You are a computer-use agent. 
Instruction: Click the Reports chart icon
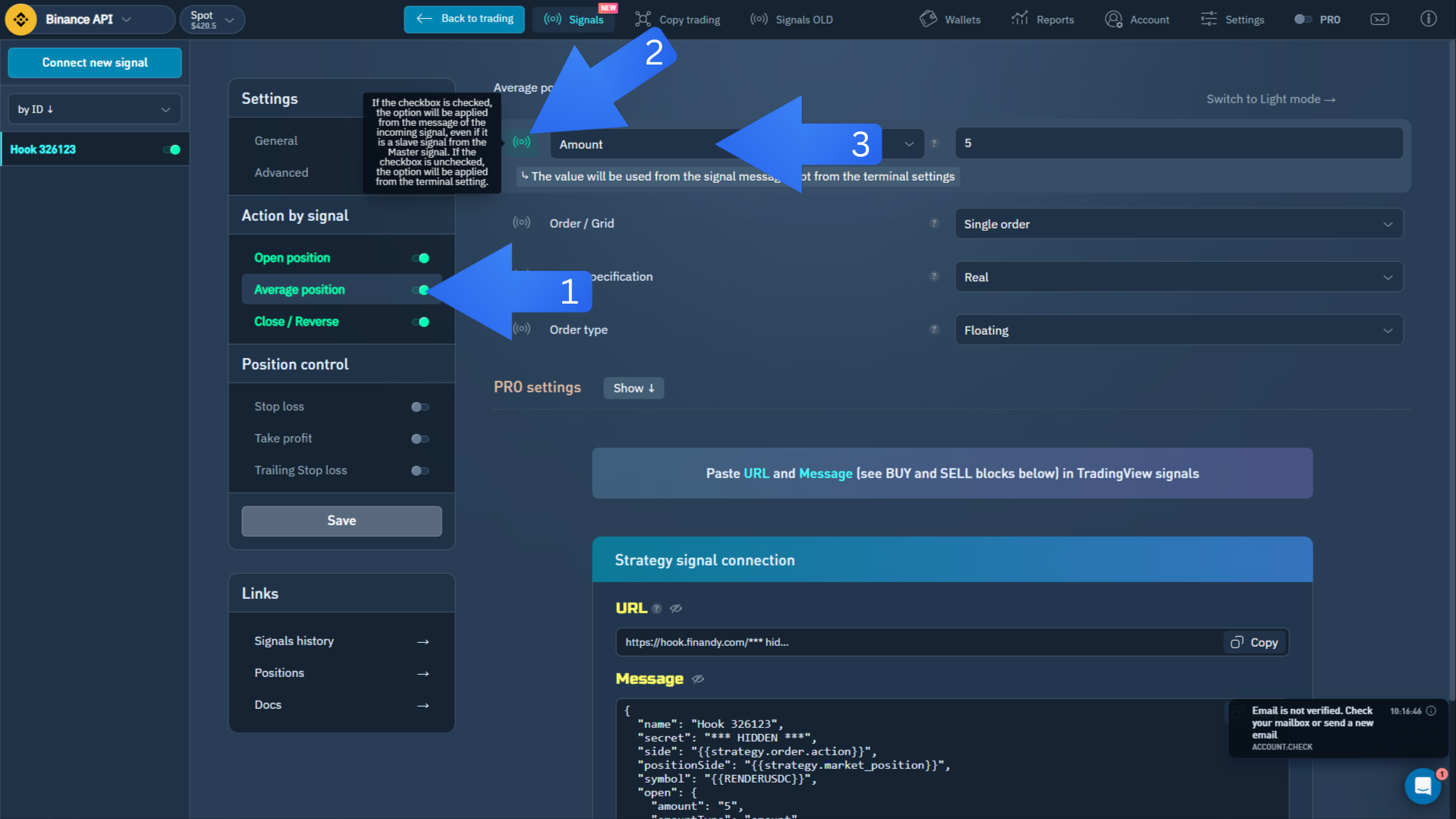pyautogui.click(x=1020, y=19)
